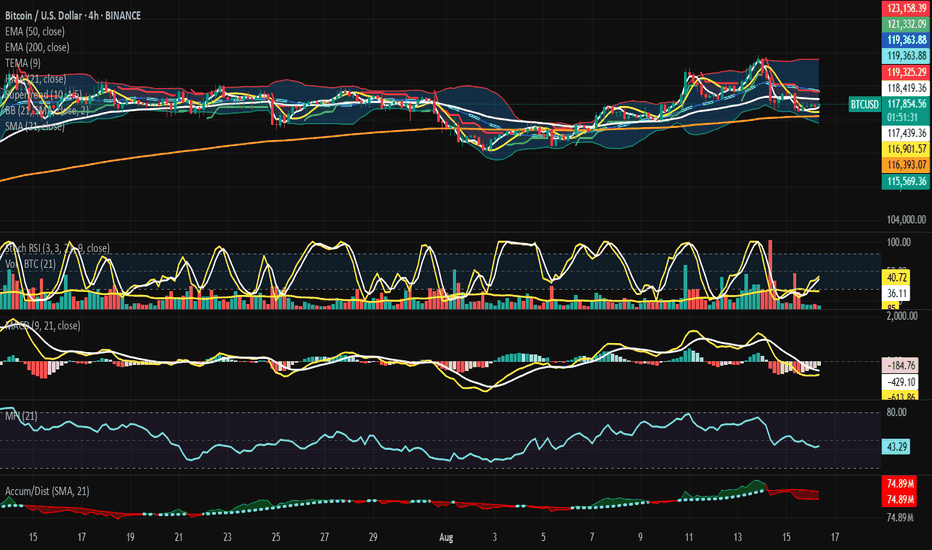
Task: Select the yellow 40.72 Stoch RSI value
Action: (896, 278)
